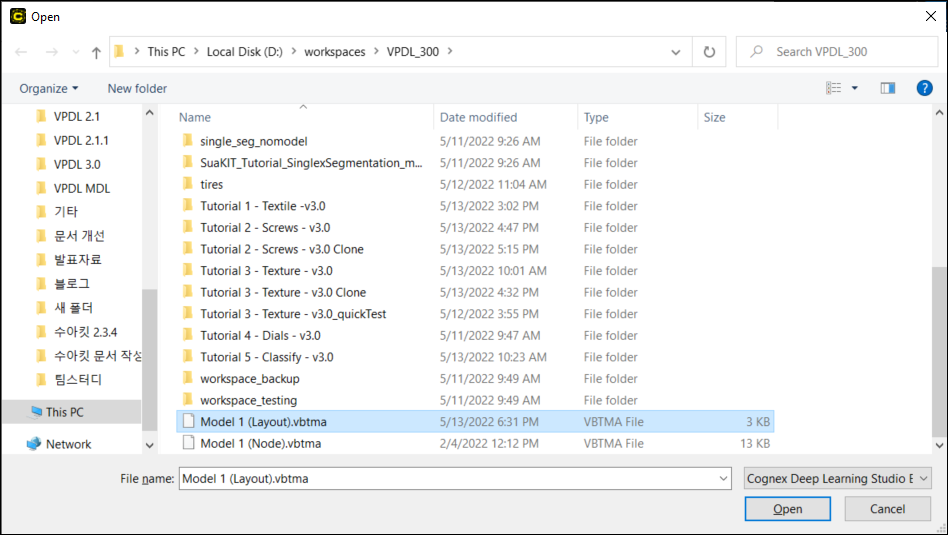Click the Up one level arrow icon

96,52
